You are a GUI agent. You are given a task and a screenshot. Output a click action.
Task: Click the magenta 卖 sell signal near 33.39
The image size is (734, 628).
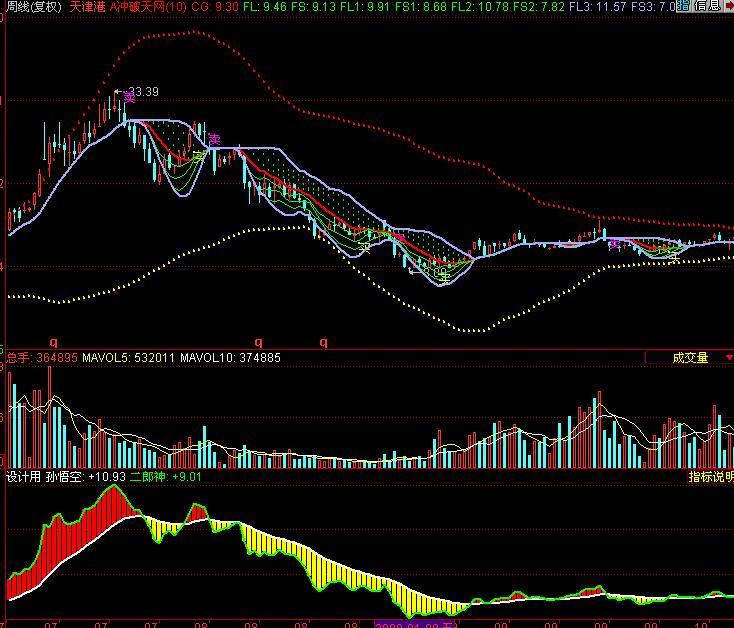click(x=129, y=98)
